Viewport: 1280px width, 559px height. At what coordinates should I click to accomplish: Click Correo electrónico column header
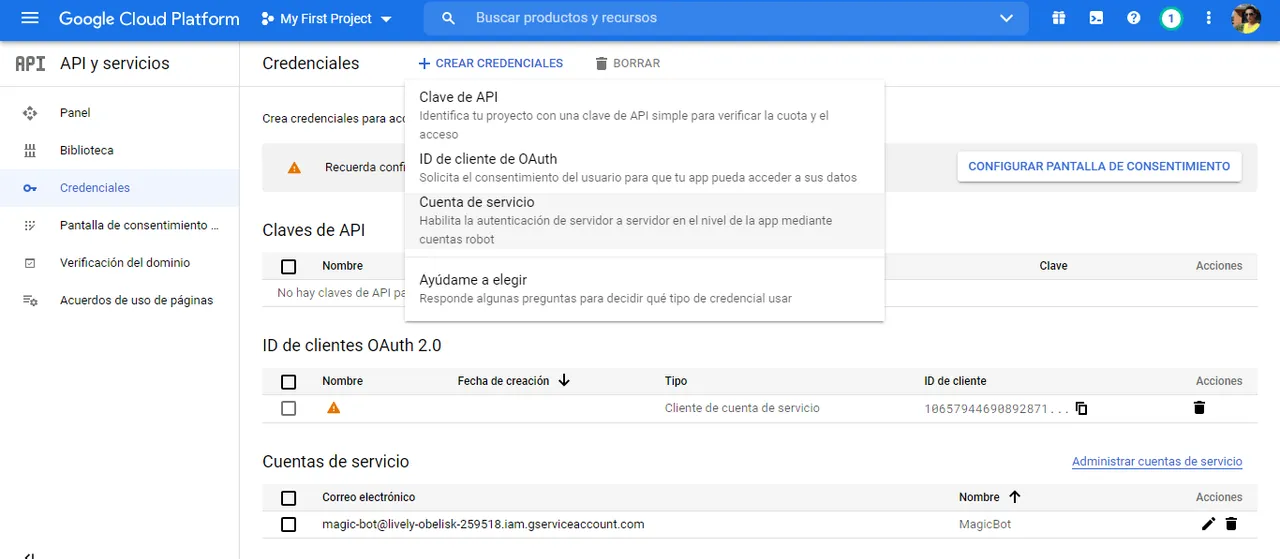[368, 497]
